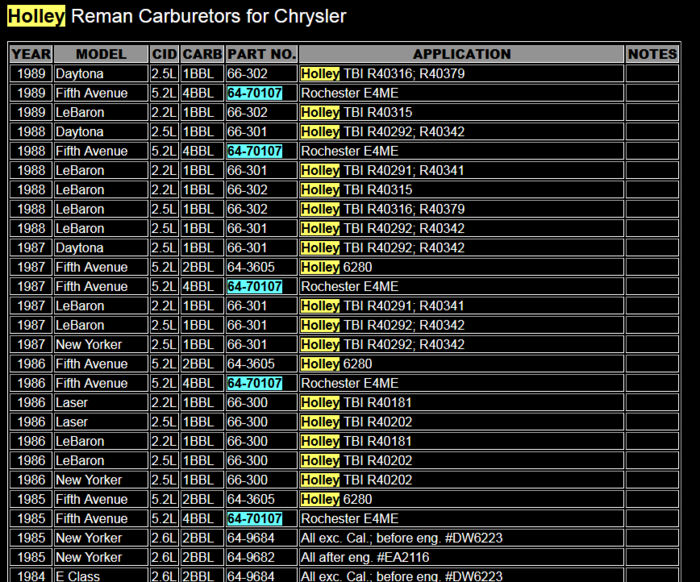Viewport: 700px width, 582px height.
Task: Click 'Holley TBI R40316; R40379' in 1989 Daytona row
Action: (x=383, y=74)
